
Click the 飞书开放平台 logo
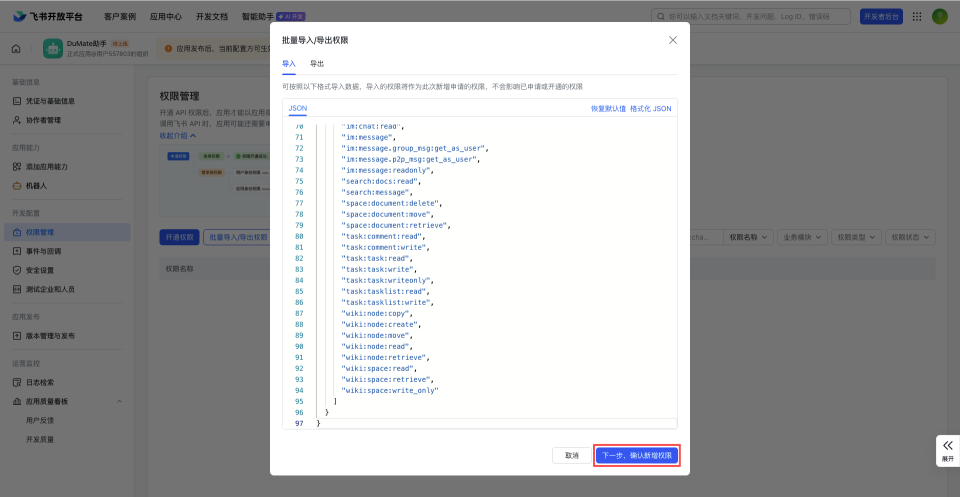pos(48,16)
